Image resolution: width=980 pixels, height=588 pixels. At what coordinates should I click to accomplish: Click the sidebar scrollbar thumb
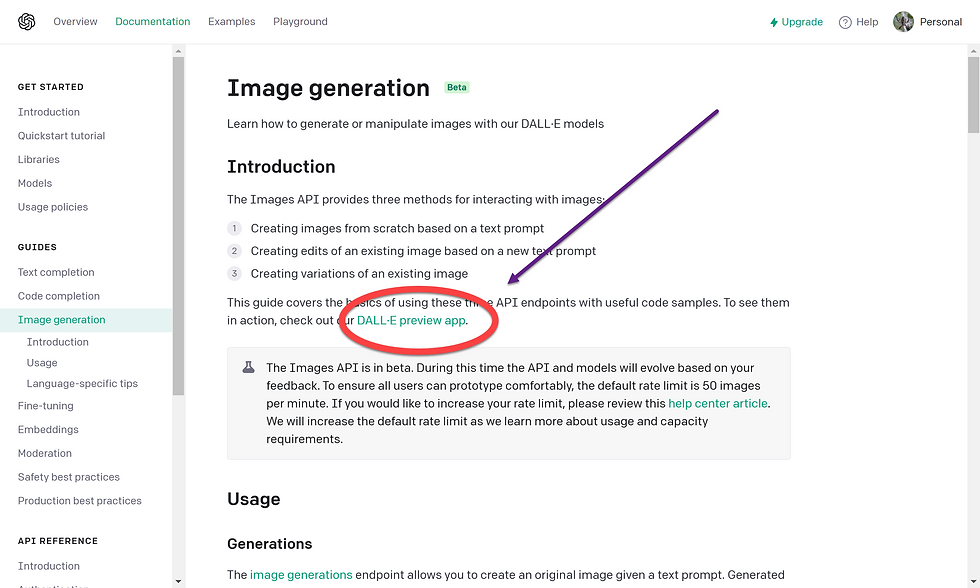click(178, 226)
